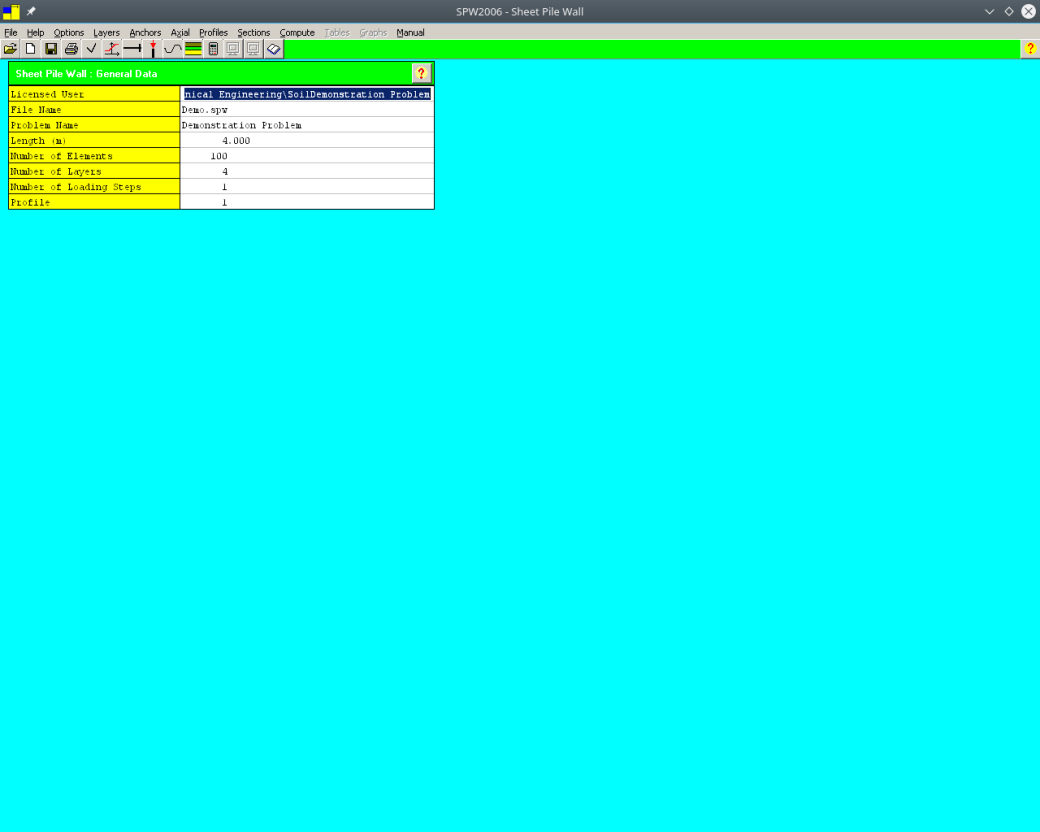Select the axial force tool icon
Screen dimensions: 1040x832
[x=111, y=48]
